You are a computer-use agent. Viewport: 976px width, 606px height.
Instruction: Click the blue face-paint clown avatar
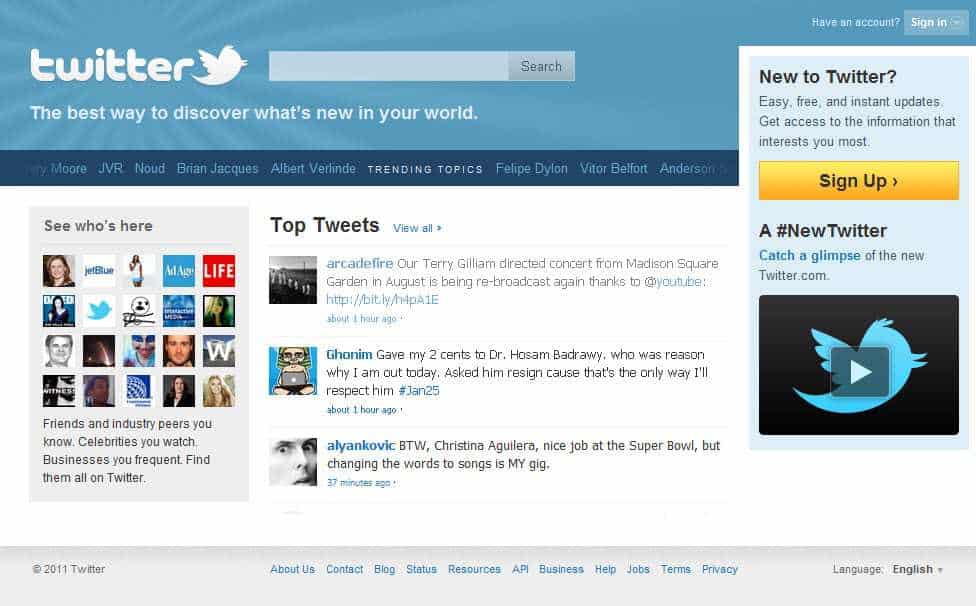(139, 351)
